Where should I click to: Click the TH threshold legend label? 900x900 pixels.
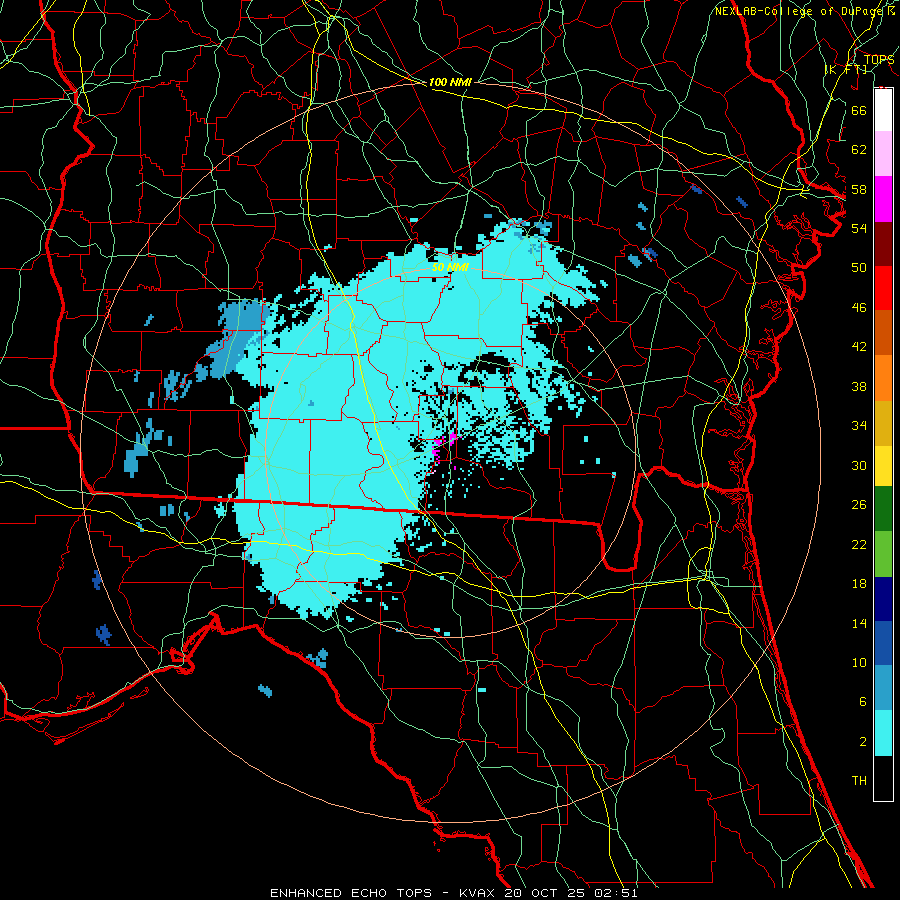click(859, 781)
